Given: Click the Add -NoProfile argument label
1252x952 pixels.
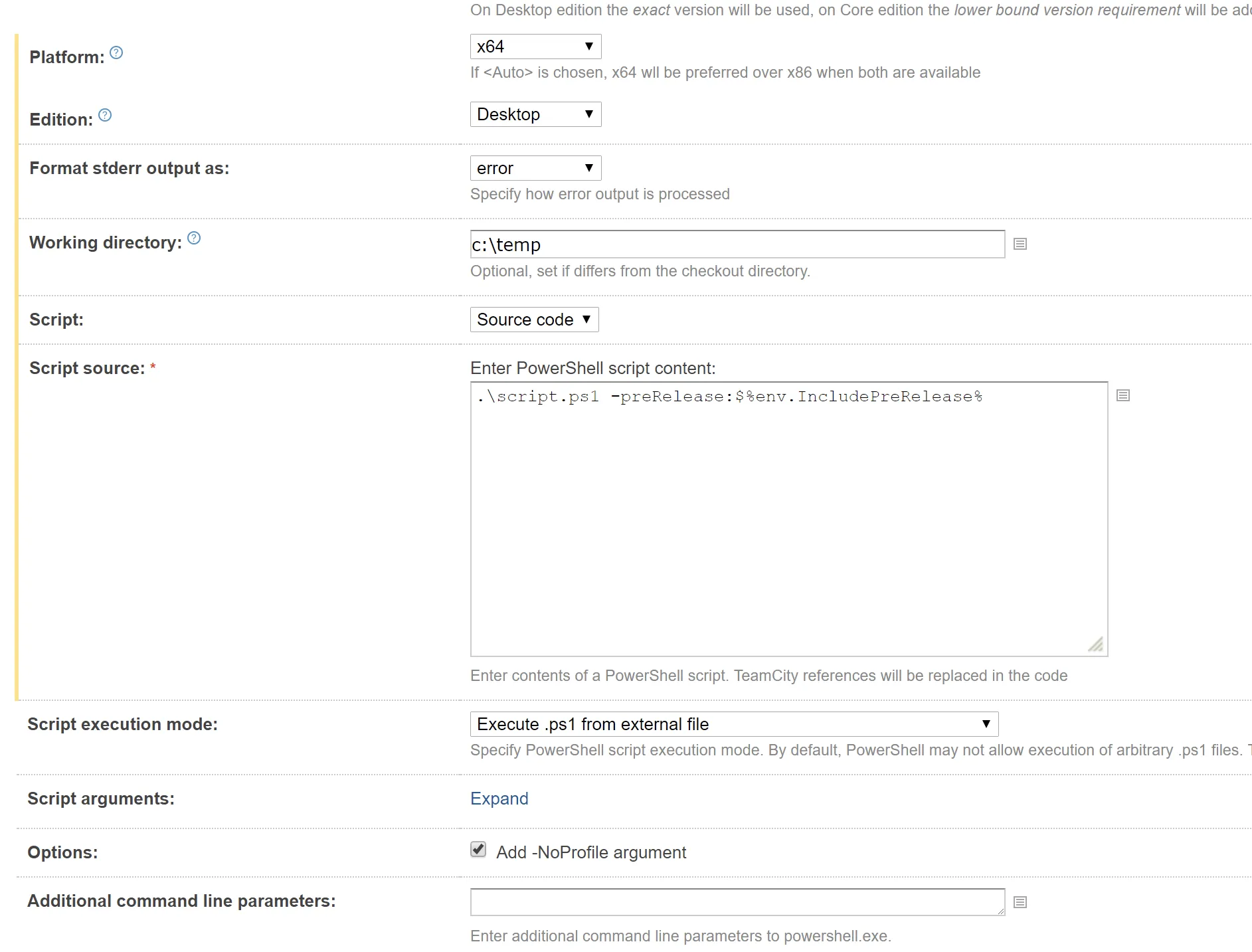Looking at the screenshot, I should coord(591,852).
